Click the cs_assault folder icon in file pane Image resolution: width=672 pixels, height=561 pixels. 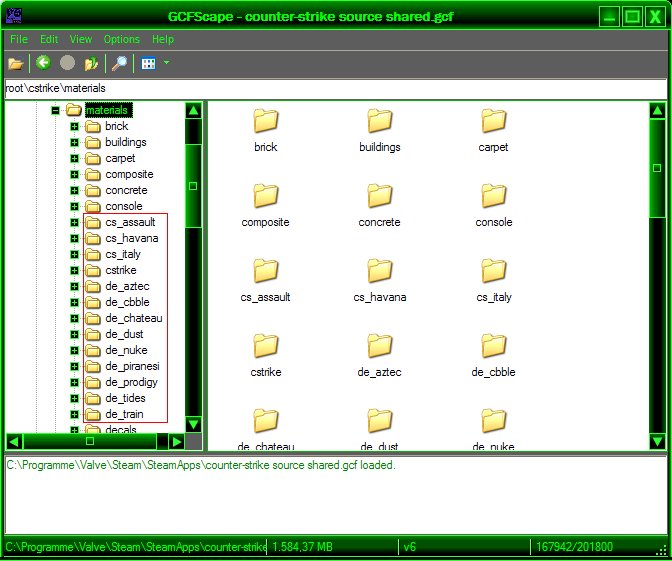pos(266,270)
